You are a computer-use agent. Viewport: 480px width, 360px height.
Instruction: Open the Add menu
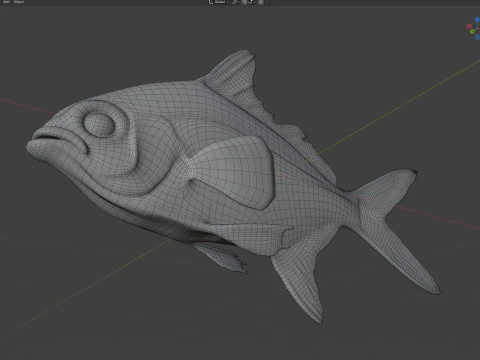(x=6, y=2)
